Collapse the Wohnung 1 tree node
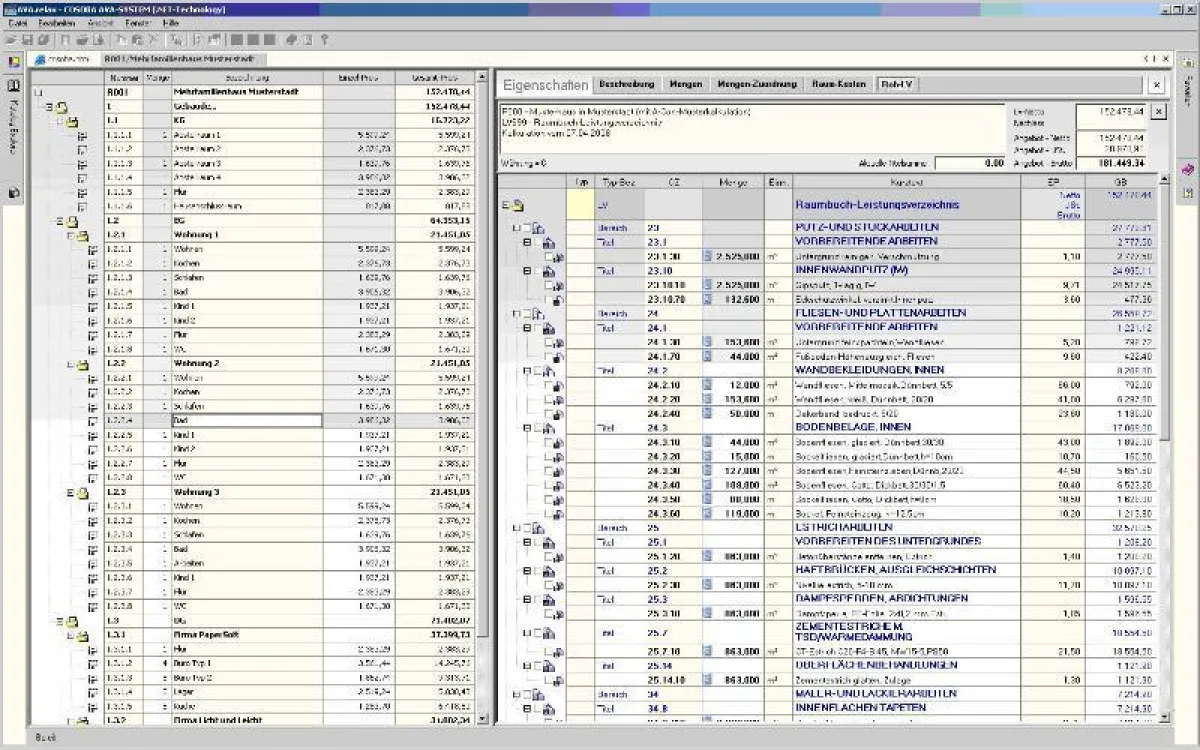The image size is (1200, 750). coord(71,235)
